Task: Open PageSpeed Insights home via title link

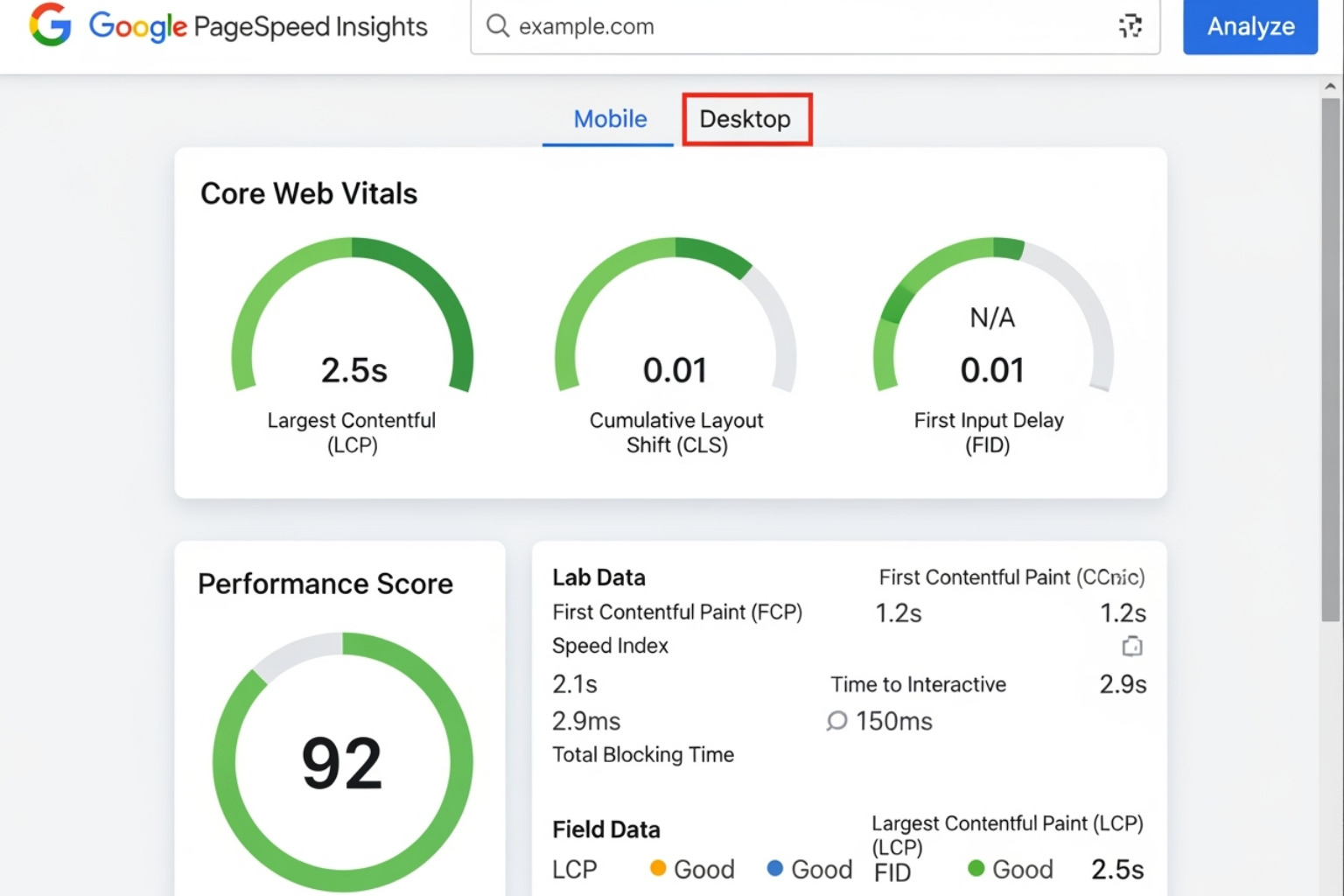Action: click(257, 26)
